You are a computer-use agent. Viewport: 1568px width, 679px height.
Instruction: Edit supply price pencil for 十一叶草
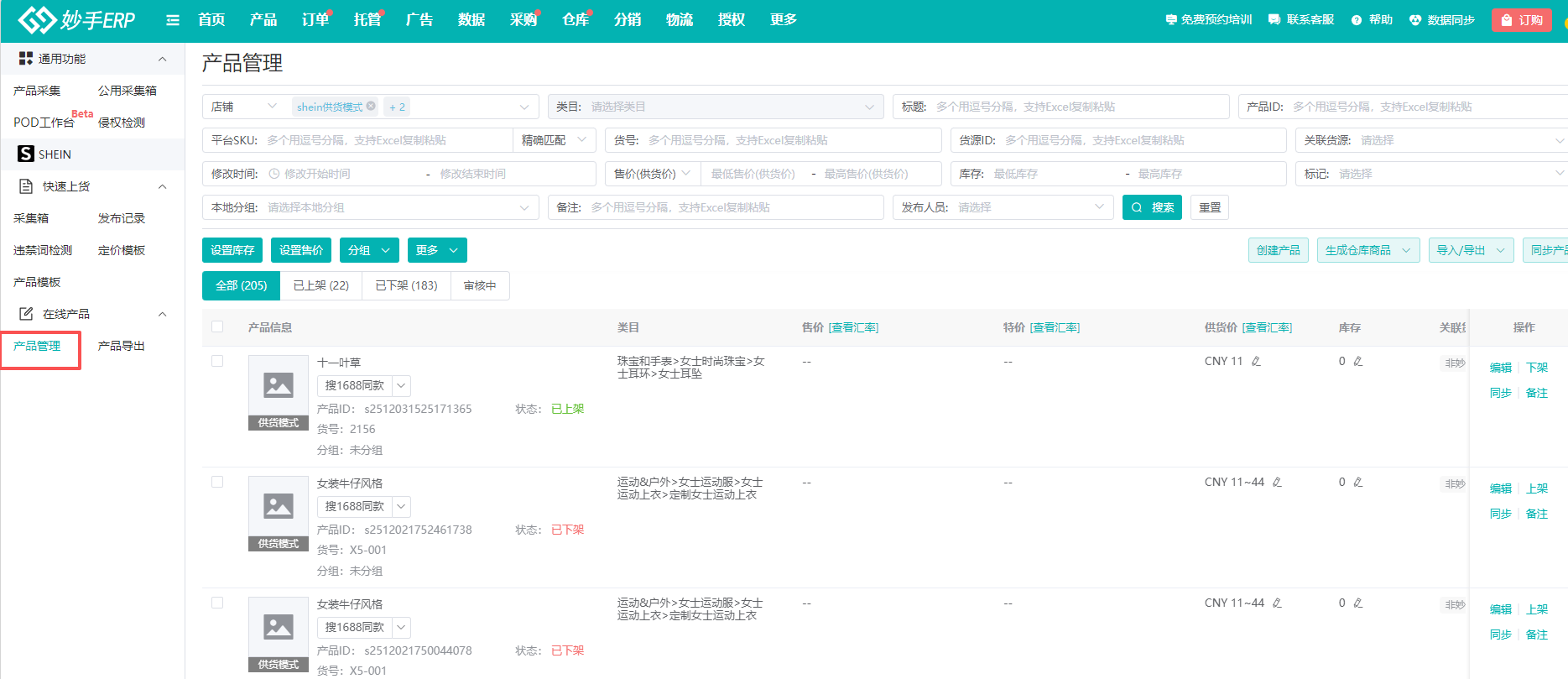pyautogui.click(x=1256, y=362)
